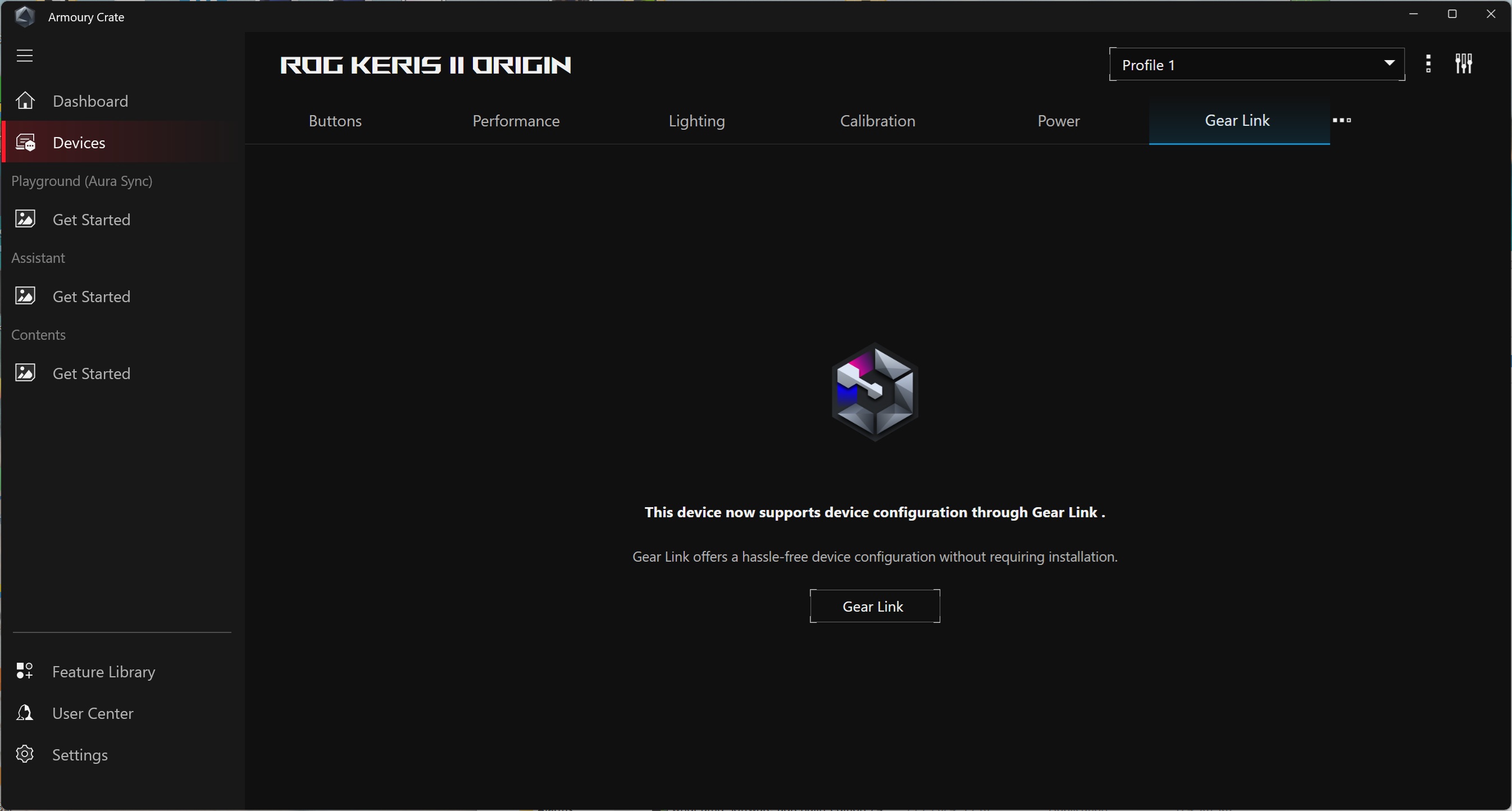Select Devices in the sidebar
1512x811 pixels.
pyautogui.click(x=122, y=143)
